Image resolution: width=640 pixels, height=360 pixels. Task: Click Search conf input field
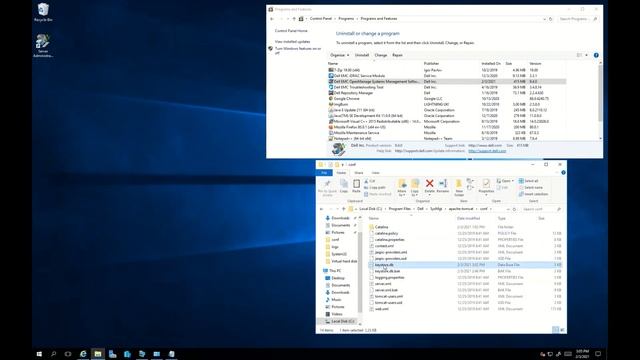542,209
